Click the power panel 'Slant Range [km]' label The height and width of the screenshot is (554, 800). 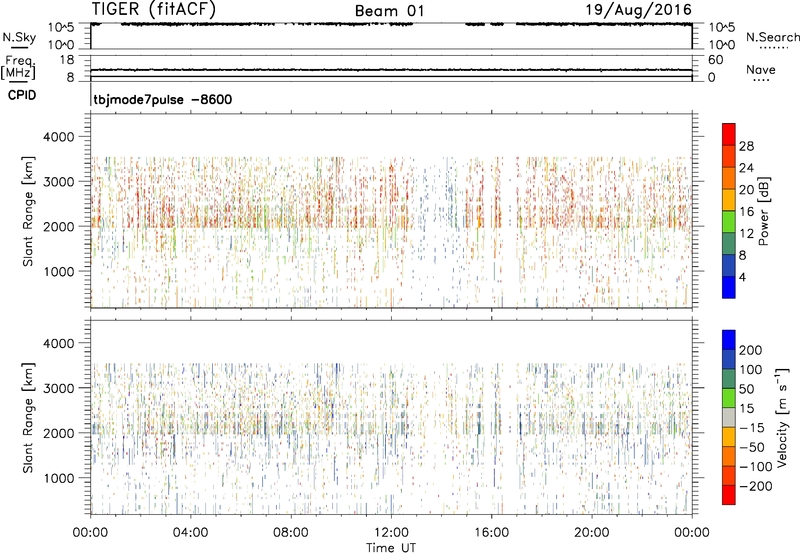click(28, 211)
